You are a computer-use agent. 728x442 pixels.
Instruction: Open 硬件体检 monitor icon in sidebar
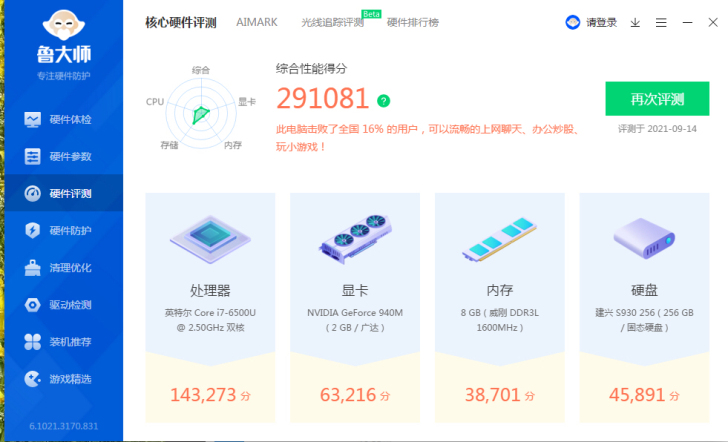pyautogui.click(x=32, y=120)
